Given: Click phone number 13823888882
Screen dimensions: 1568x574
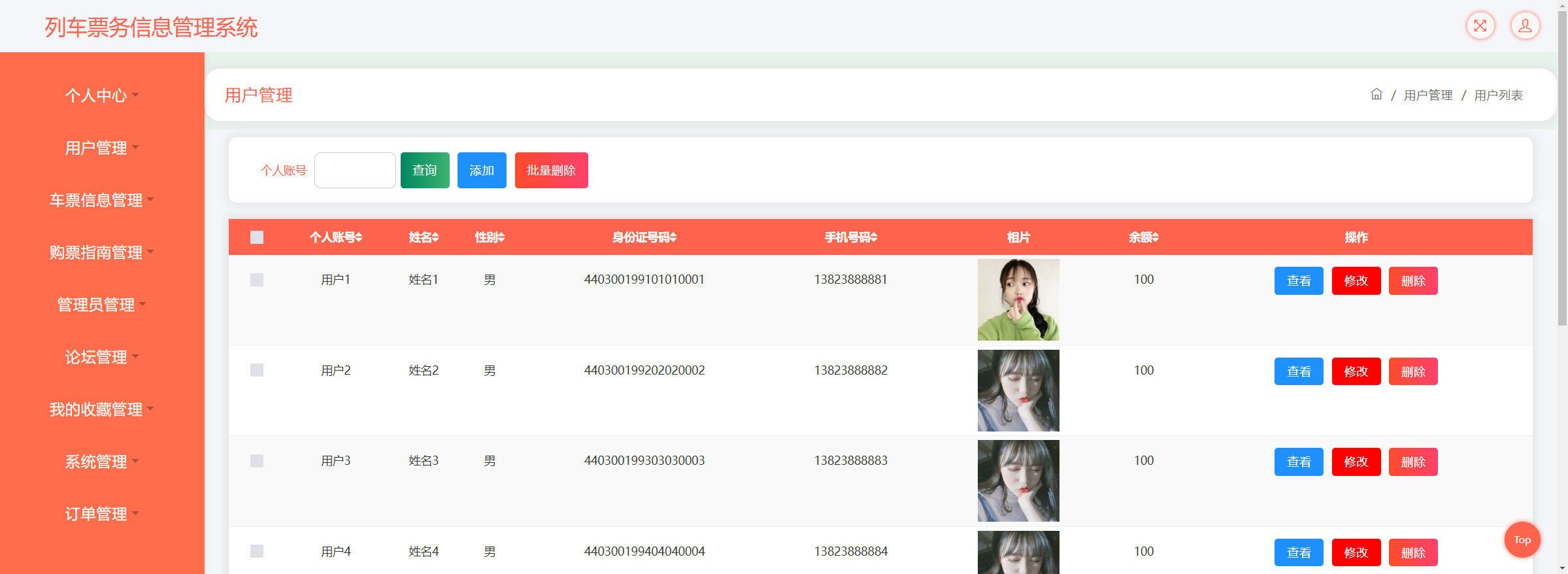Looking at the screenshot, I should tap(850, 370).
